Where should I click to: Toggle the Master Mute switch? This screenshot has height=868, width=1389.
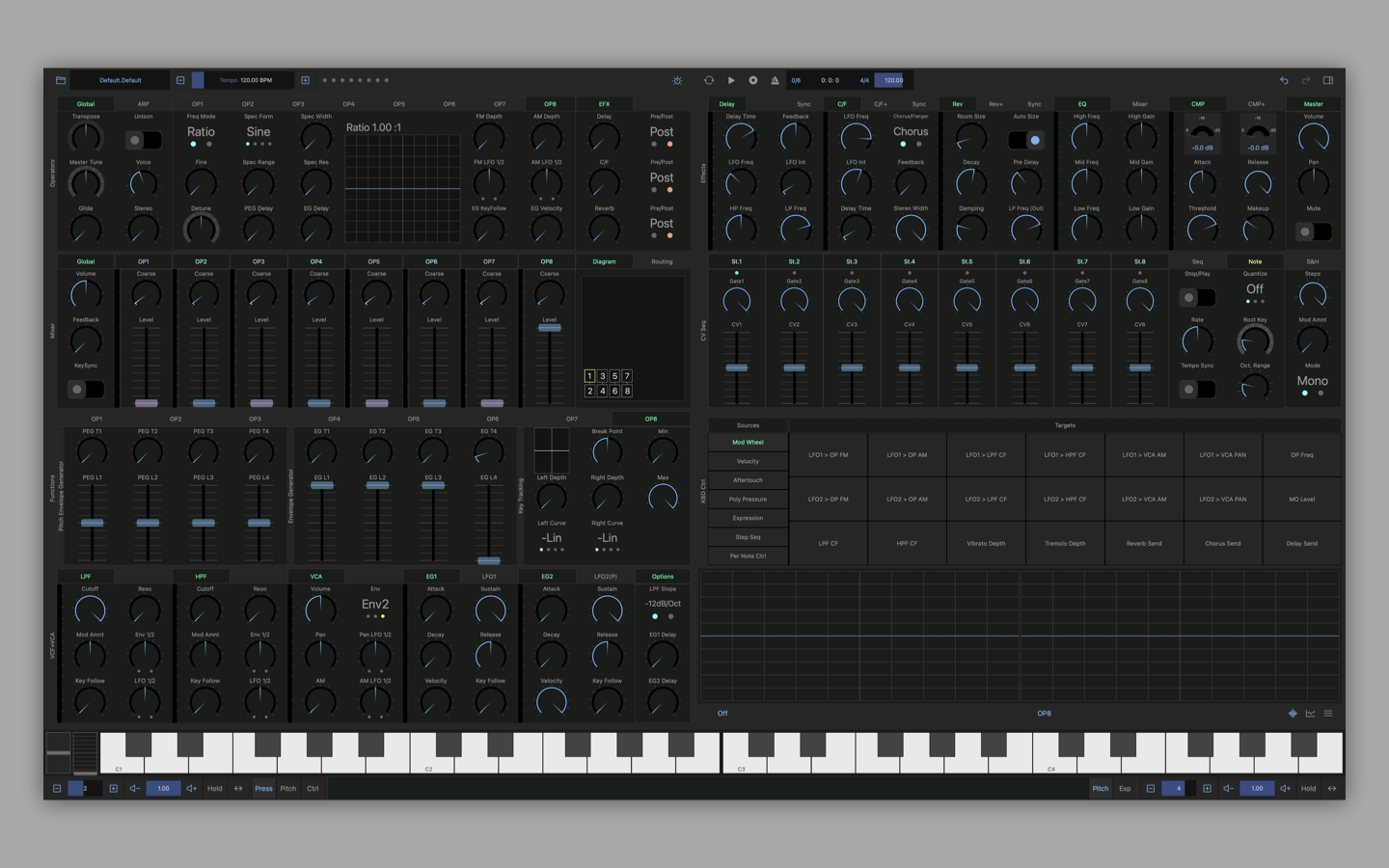click(x=1314, y=231)
